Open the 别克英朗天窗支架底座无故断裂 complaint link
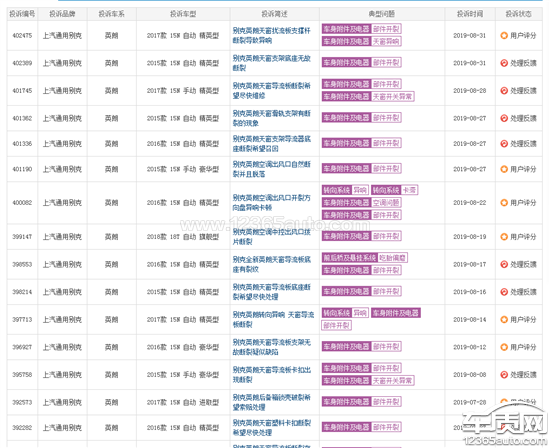The width and height of the screenshot is (550, 448). pos(271,63)
